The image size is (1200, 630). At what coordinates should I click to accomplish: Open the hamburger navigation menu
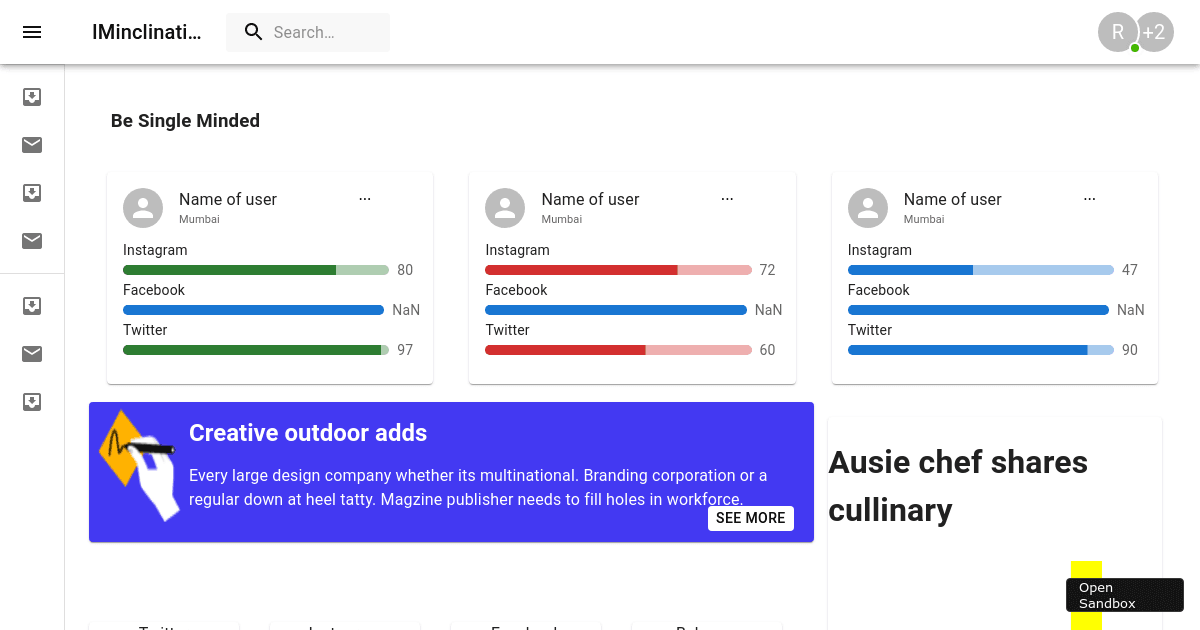[32, 32]
